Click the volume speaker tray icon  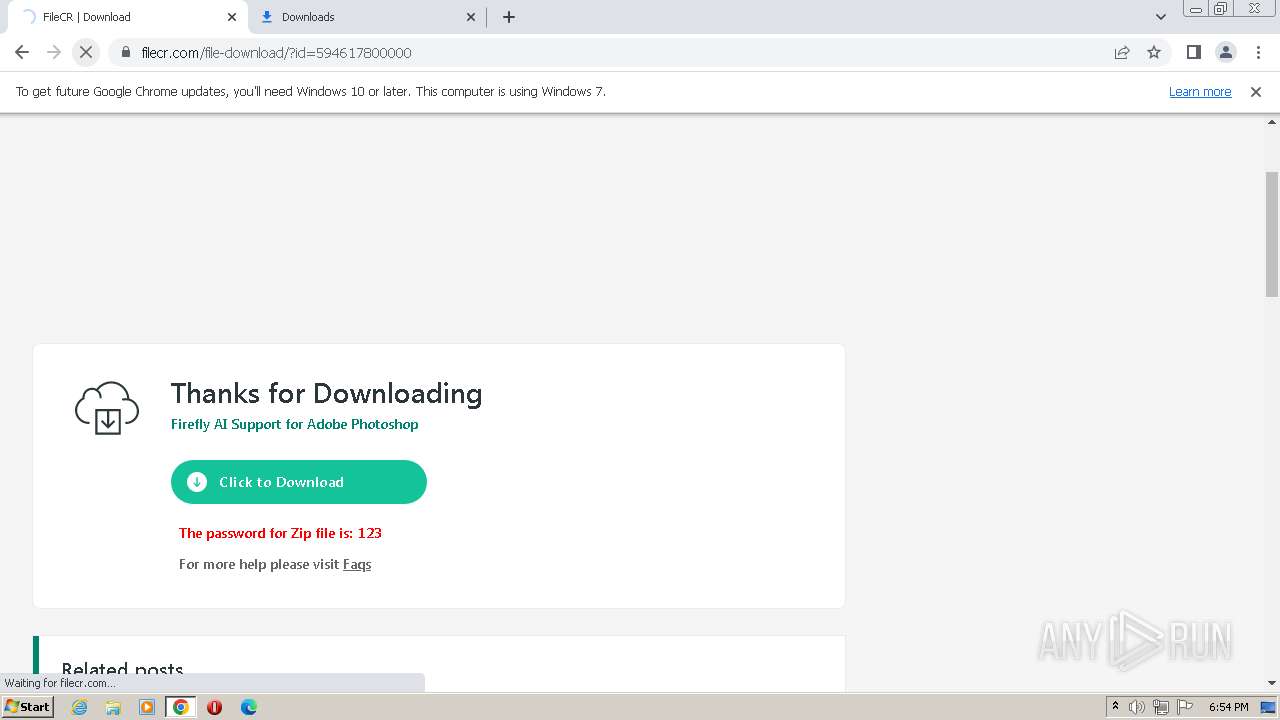1137,707
